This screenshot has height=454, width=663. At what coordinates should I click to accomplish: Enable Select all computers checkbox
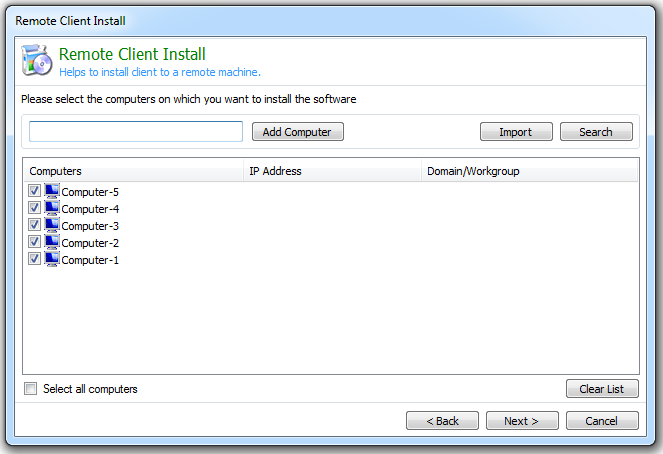tap(31, 389)
